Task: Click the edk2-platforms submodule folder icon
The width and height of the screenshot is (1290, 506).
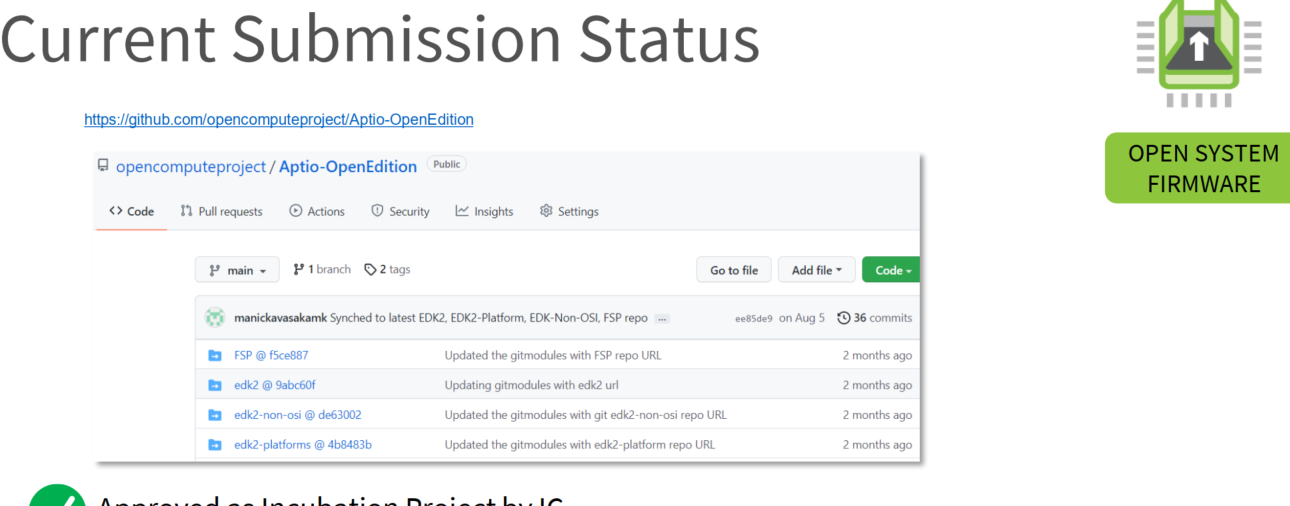Action: tap(215, 444)
